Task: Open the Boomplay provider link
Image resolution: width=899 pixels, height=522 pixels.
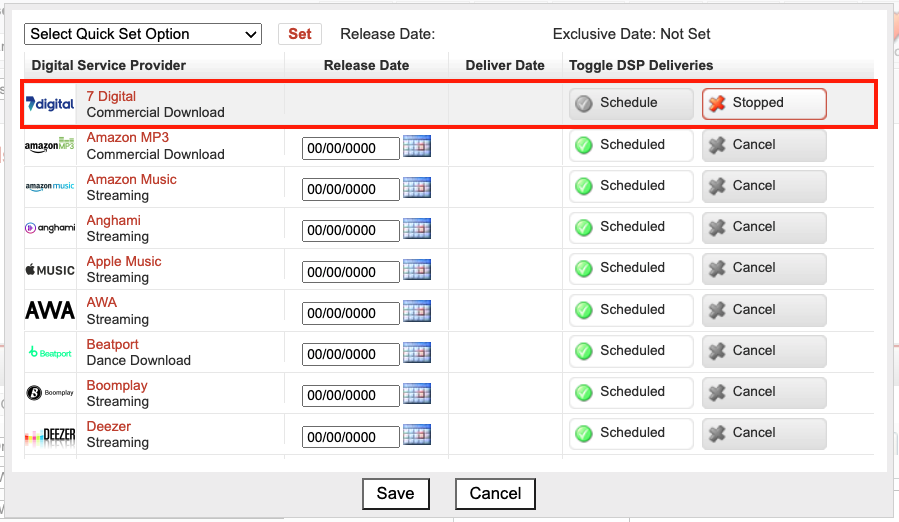Action: (117, 385)
